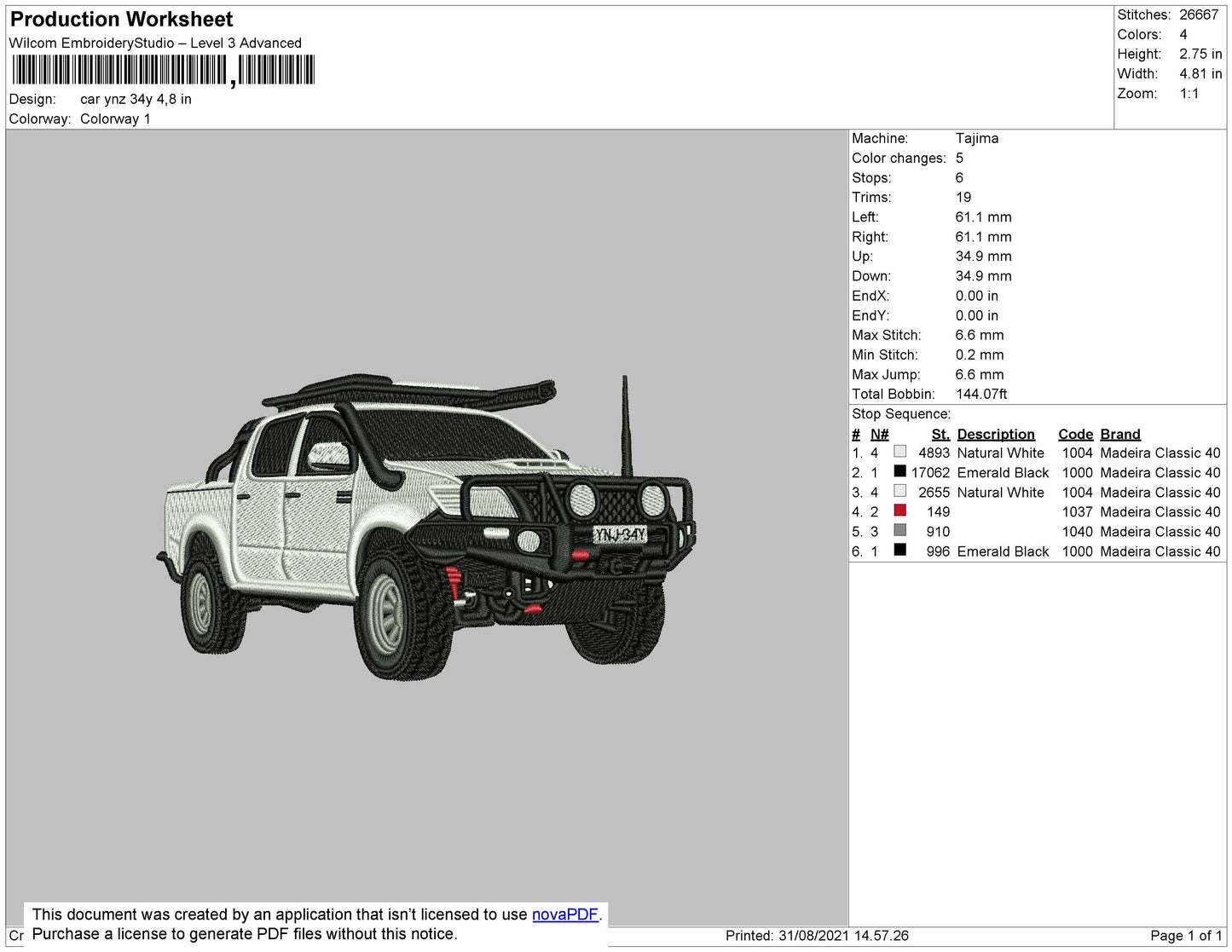Click the 'Stop Sequence:' heading
Viewport: 1232px width, 952px height.
pyautogui.click(x=901, y=413)
